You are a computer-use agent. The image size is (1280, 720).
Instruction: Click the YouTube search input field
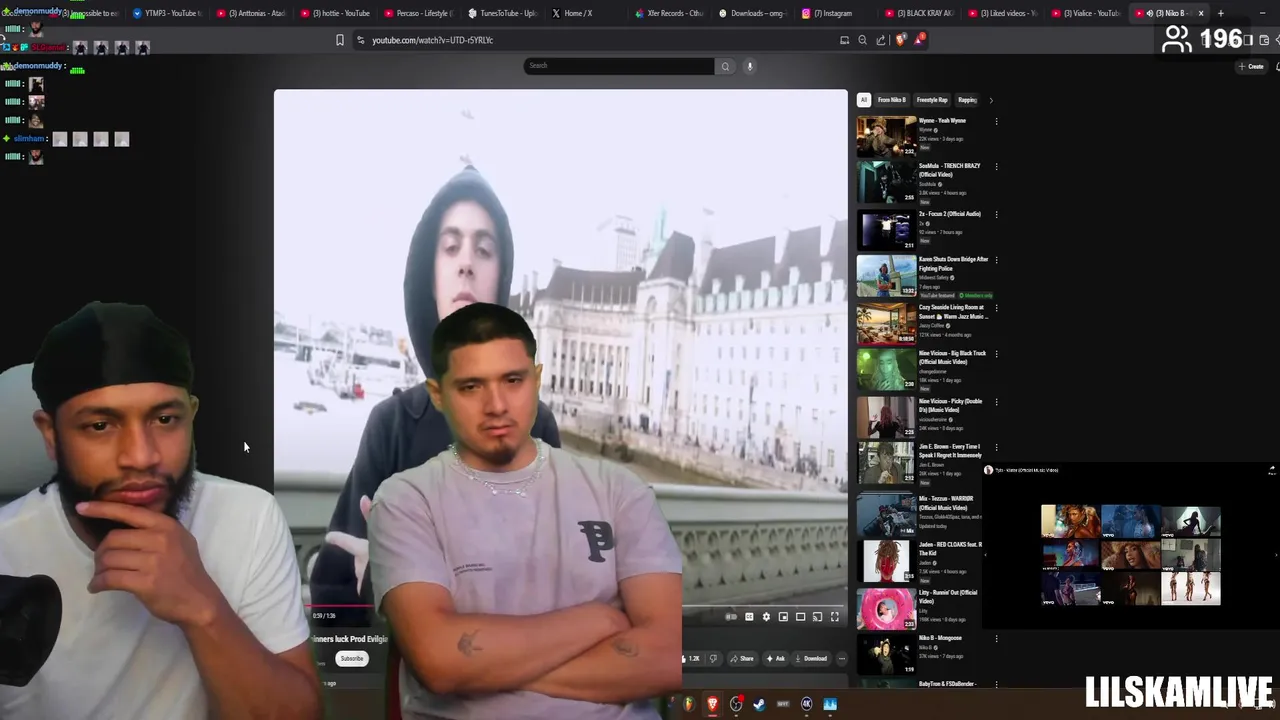(620, 66)
